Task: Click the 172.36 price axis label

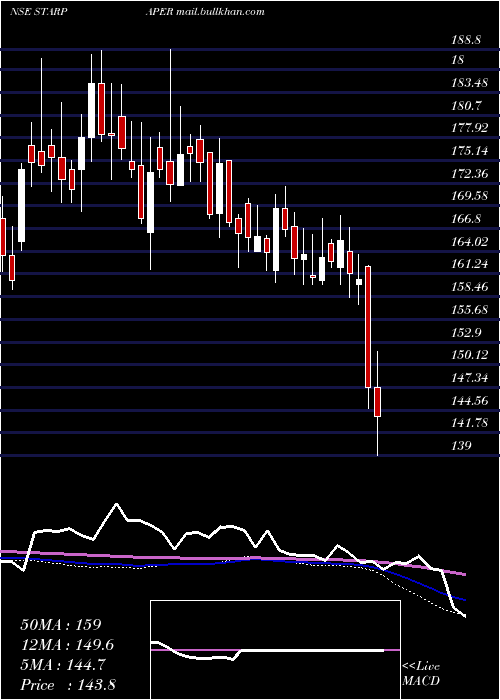Action: coord(470,174)
